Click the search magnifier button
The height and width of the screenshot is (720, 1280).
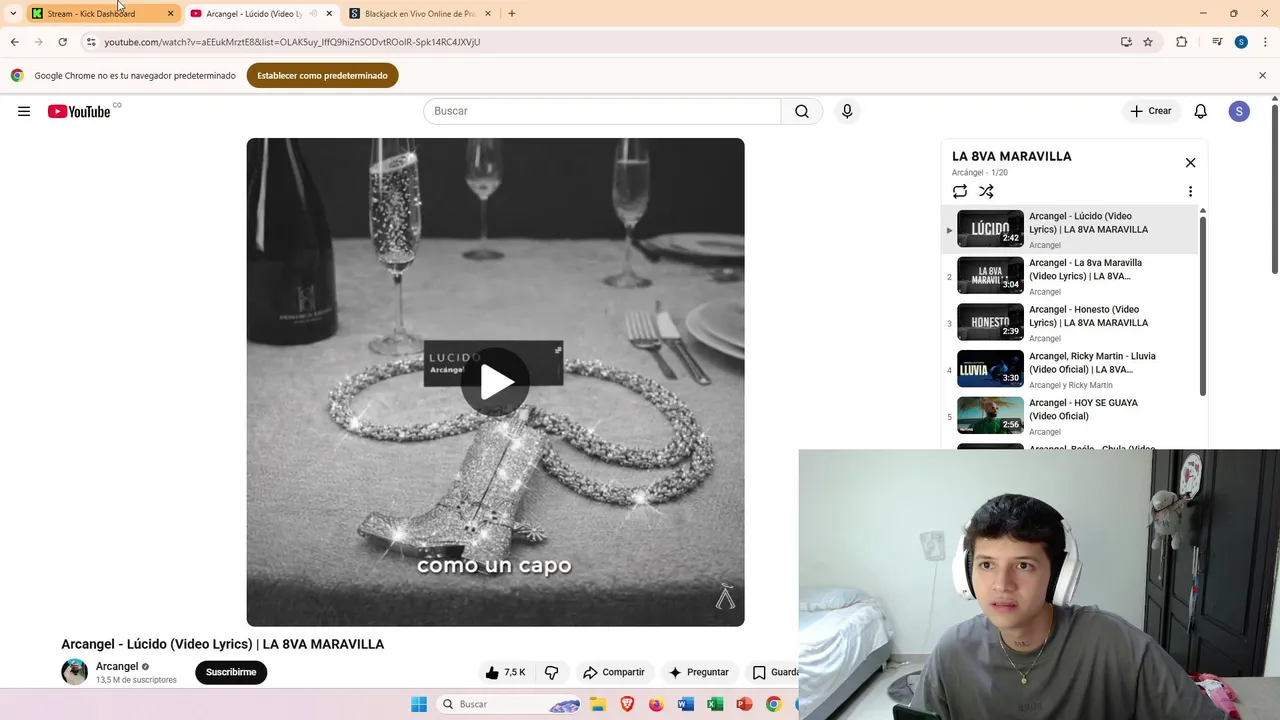[x=802, y=111]
